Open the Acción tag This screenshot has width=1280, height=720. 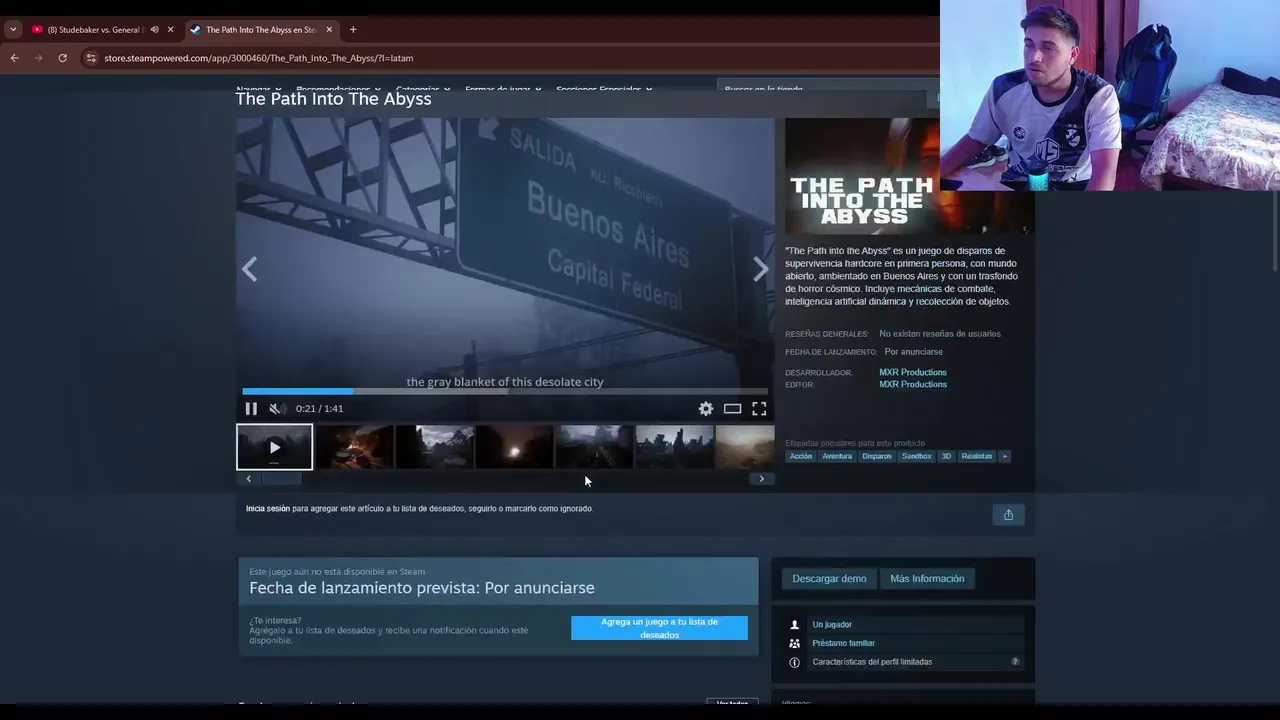point(801,456)
